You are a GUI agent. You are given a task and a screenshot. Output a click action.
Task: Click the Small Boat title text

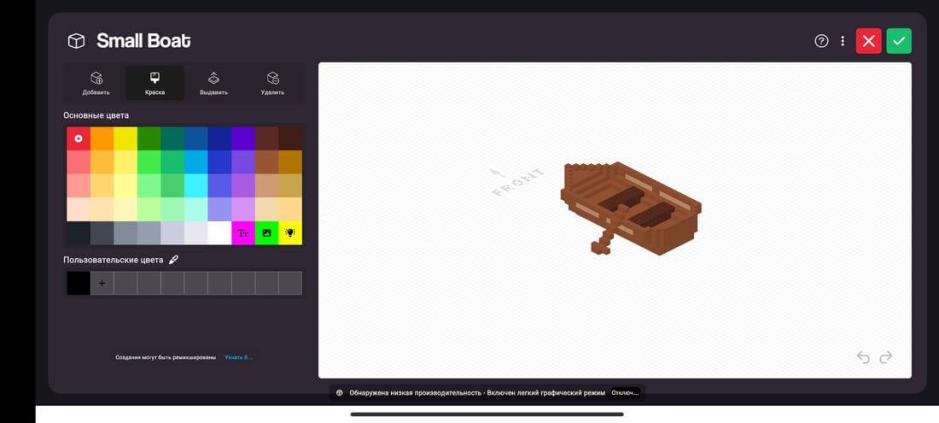click(144, 41)
